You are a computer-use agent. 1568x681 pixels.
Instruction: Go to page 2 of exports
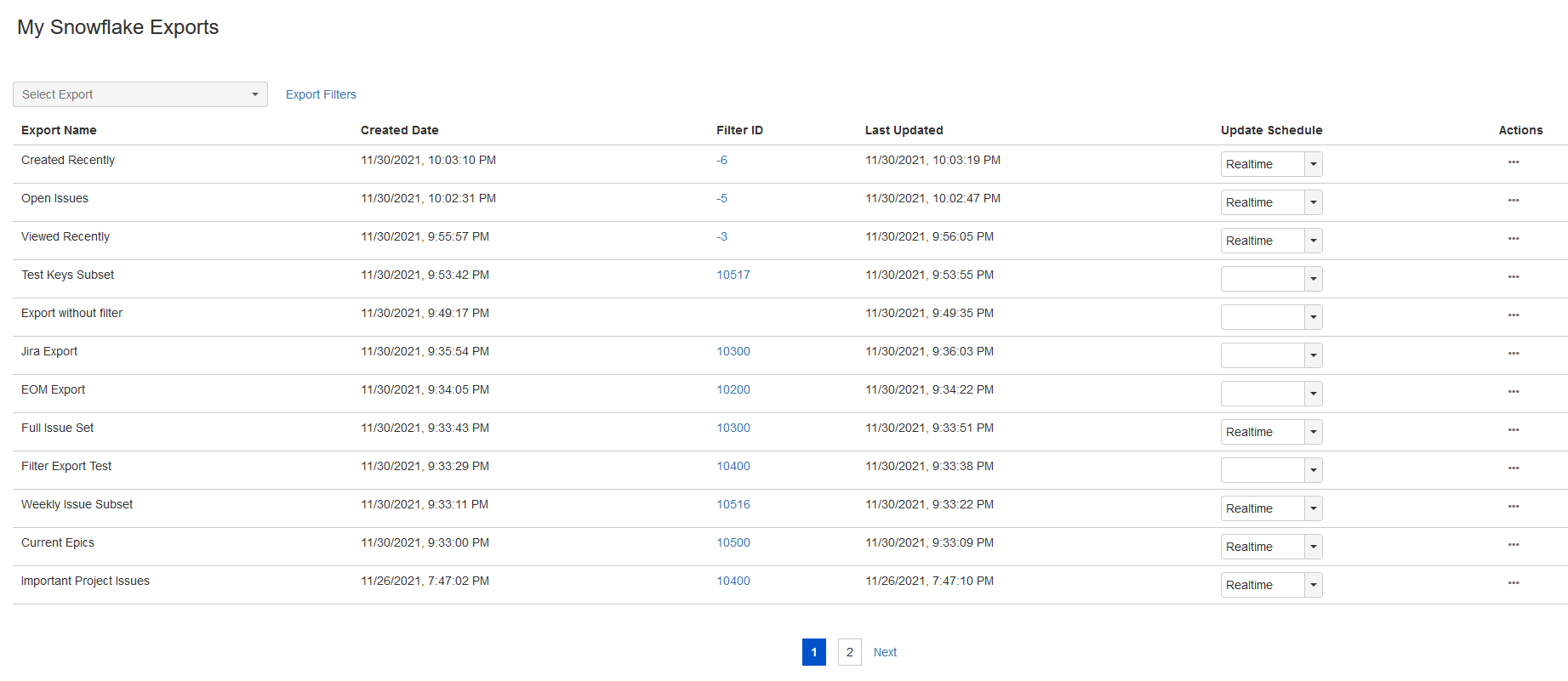coord(849,652)
